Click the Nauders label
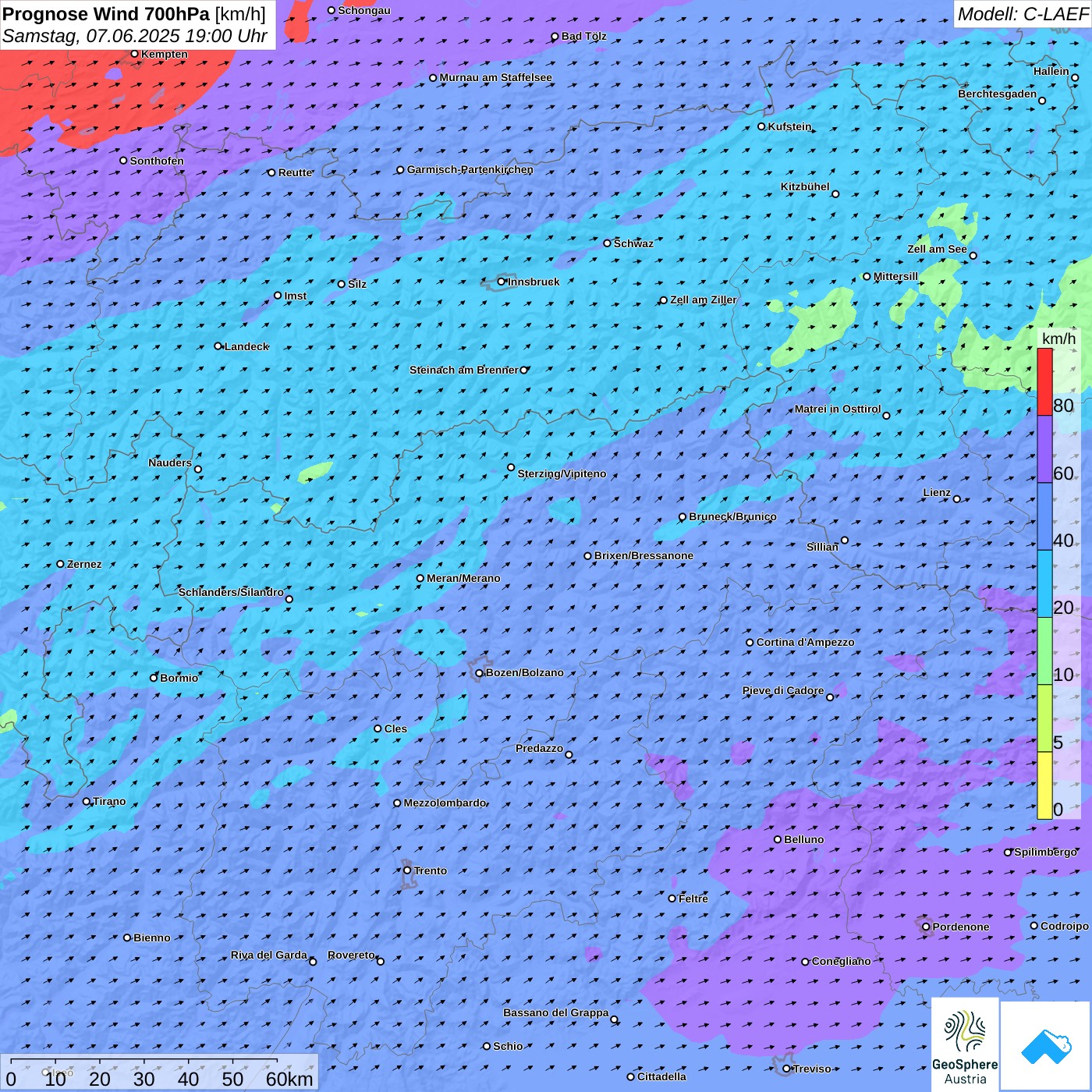Screen dimensions: 1092x1092 [170, 463]
